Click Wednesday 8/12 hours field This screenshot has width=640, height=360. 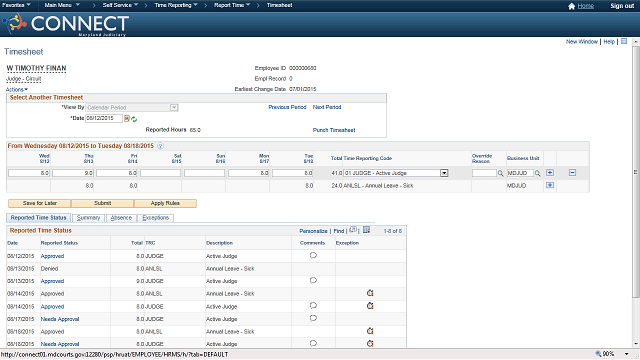29,173
